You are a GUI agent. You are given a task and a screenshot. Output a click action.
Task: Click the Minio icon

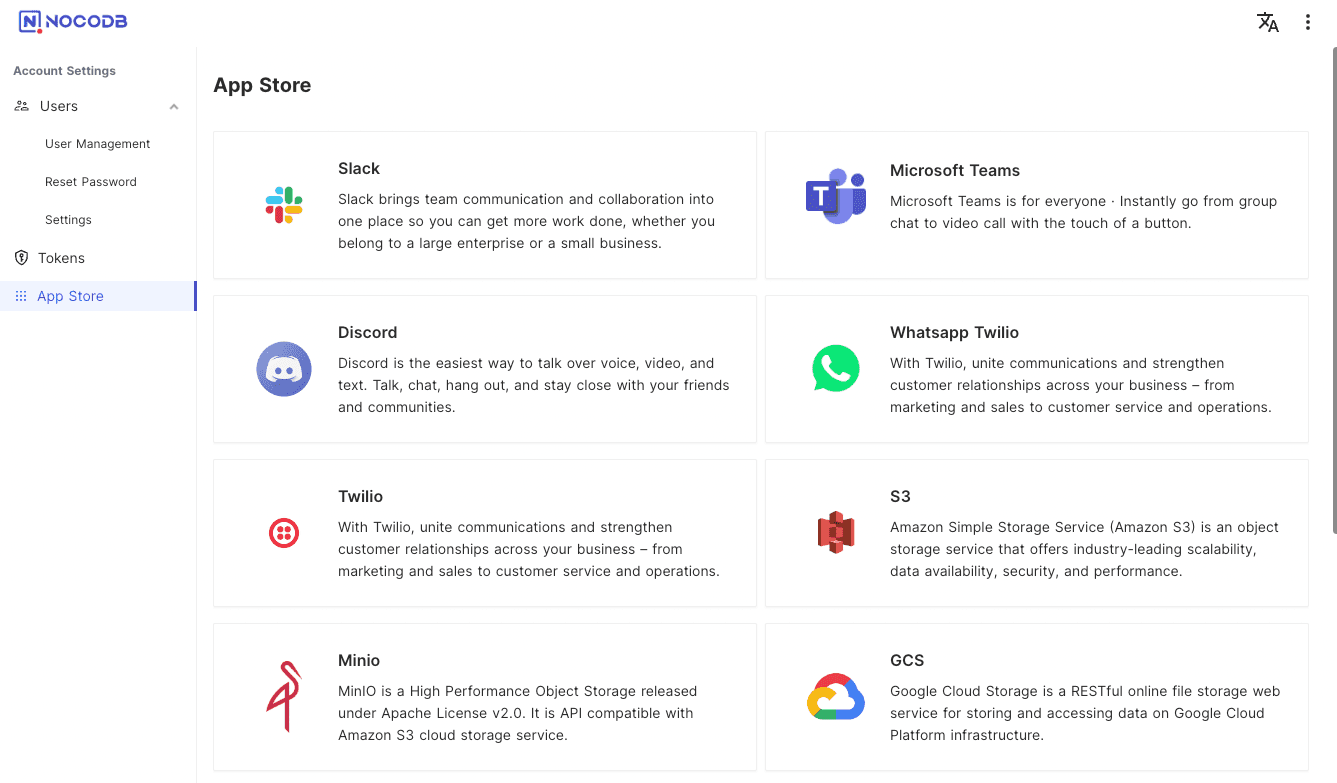(x=284, y=697)
